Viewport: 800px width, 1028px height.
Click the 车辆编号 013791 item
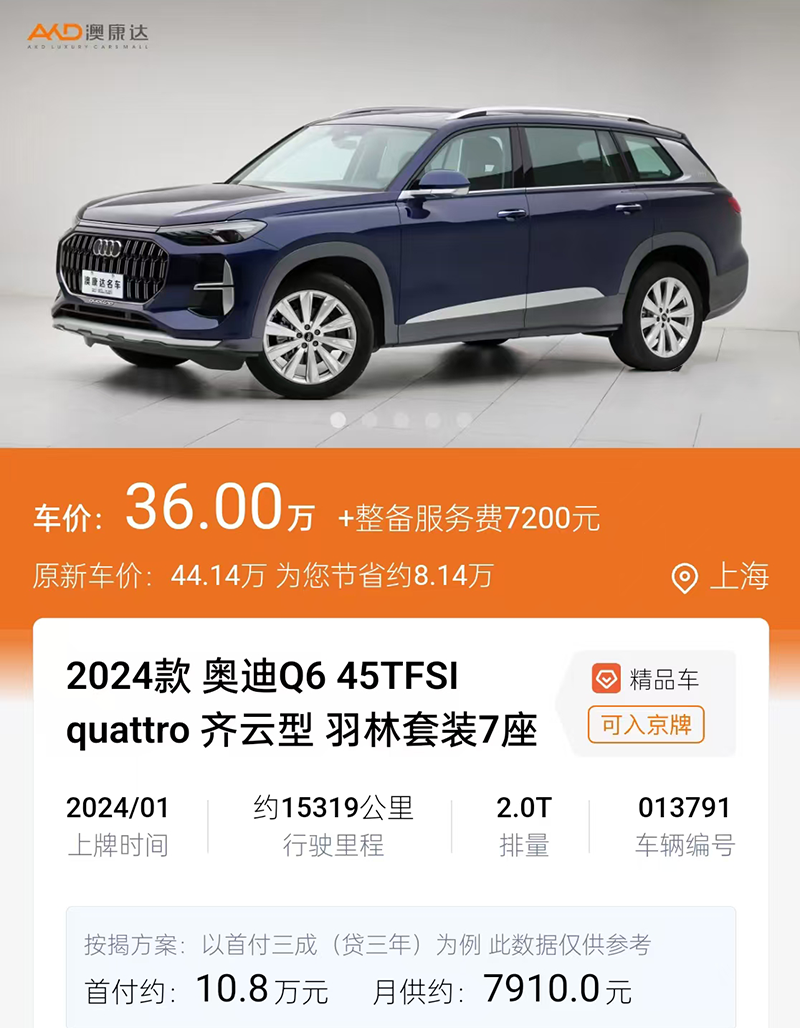[x=685, y=826]
